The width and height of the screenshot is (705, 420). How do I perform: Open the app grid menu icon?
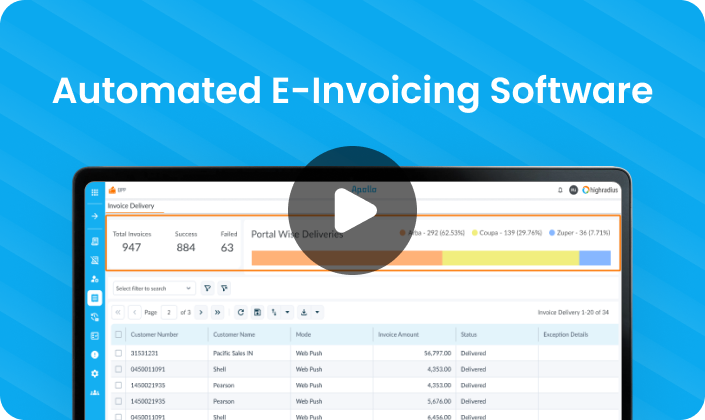coord(95,190)
